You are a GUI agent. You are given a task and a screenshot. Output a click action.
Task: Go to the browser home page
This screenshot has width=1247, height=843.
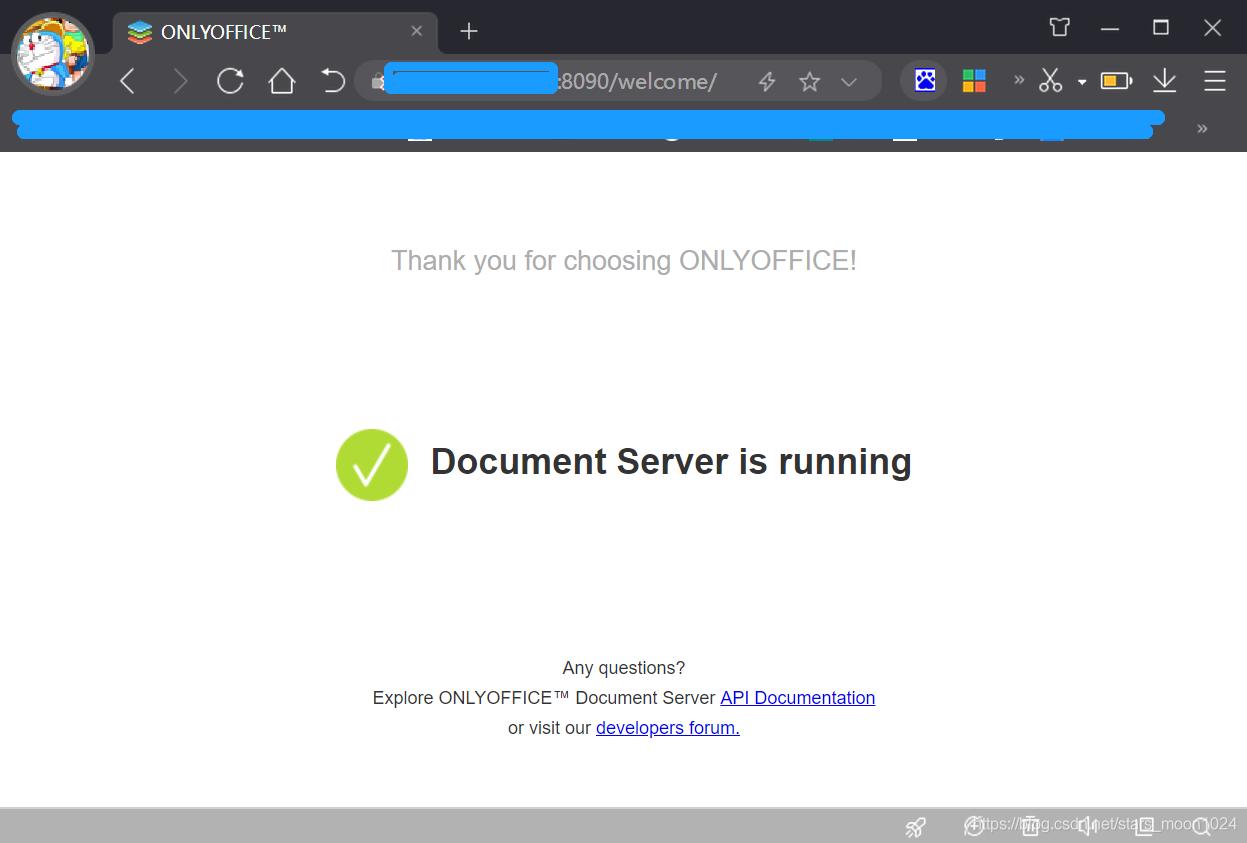[x=281, y=81]
